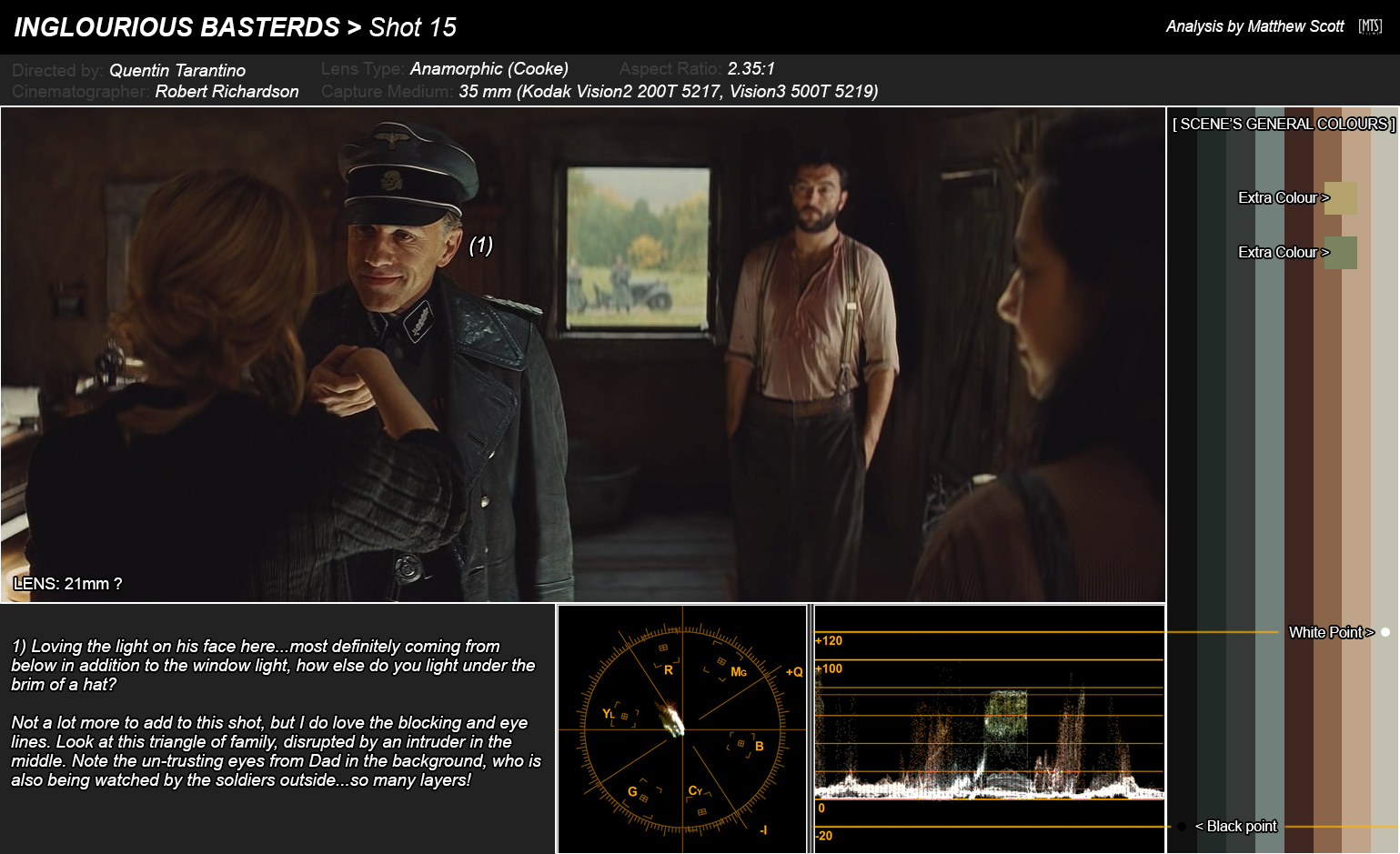Click the 'Analysis by Matthew Scott' credit
The width and height of the screenshot is (1400, 854).
click(1254, 26)
